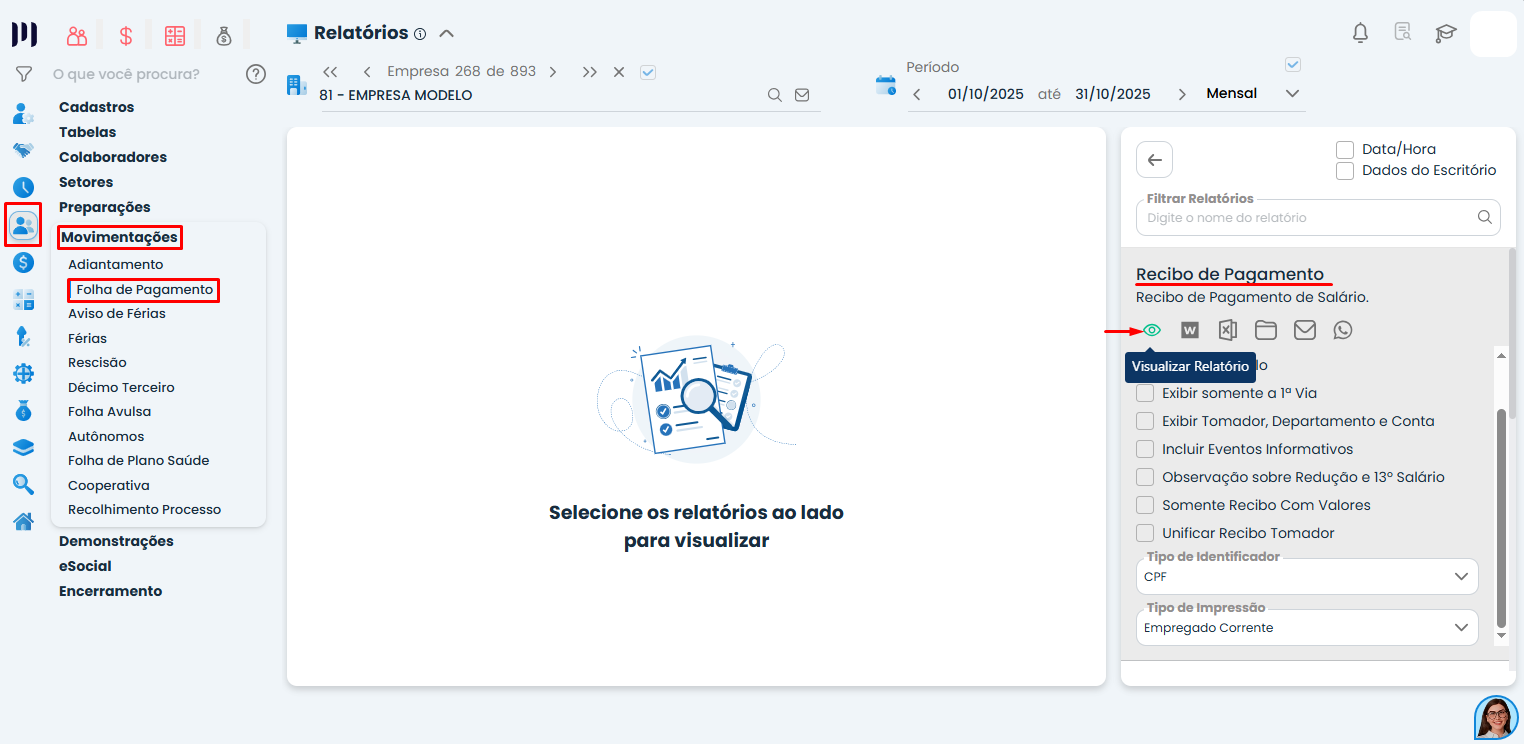Open the folder export option for the report
This screenshot has width=1524, height=744.
(1265, 329)
